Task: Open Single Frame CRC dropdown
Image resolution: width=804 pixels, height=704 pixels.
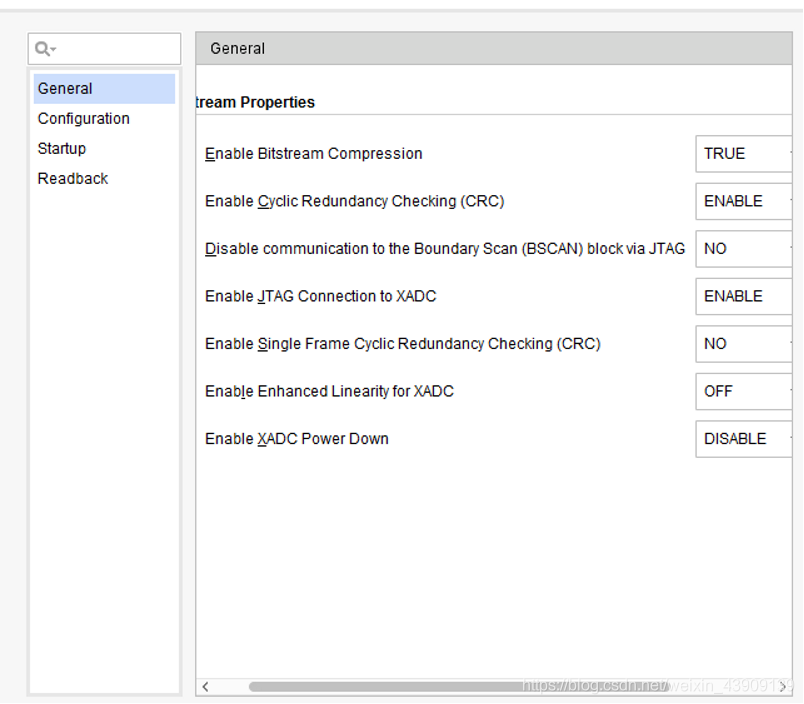Action: [743, 344]
